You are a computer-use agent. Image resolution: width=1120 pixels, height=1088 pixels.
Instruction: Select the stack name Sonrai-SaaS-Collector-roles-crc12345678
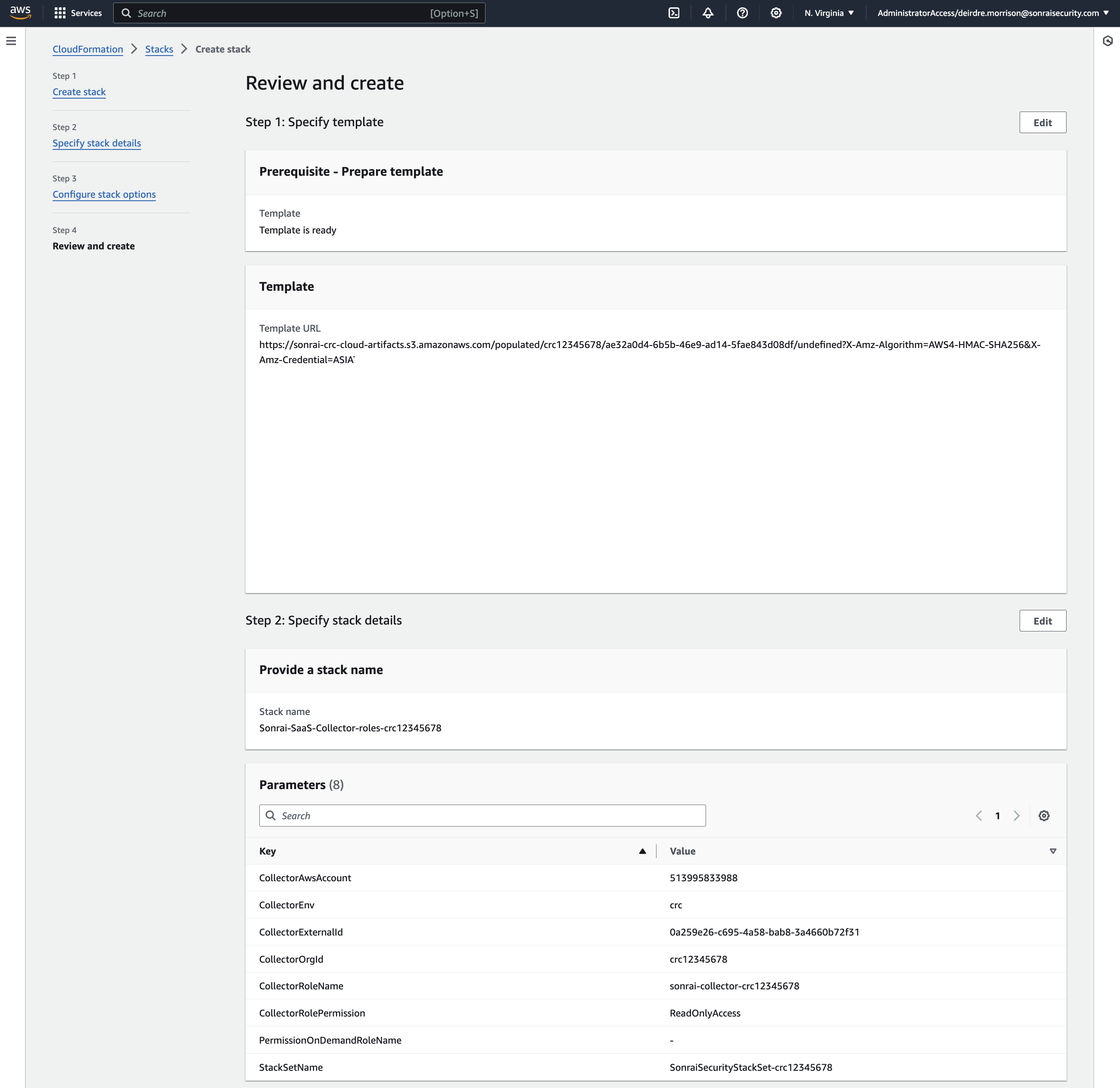pyautogui.click(x=350, y=728)
